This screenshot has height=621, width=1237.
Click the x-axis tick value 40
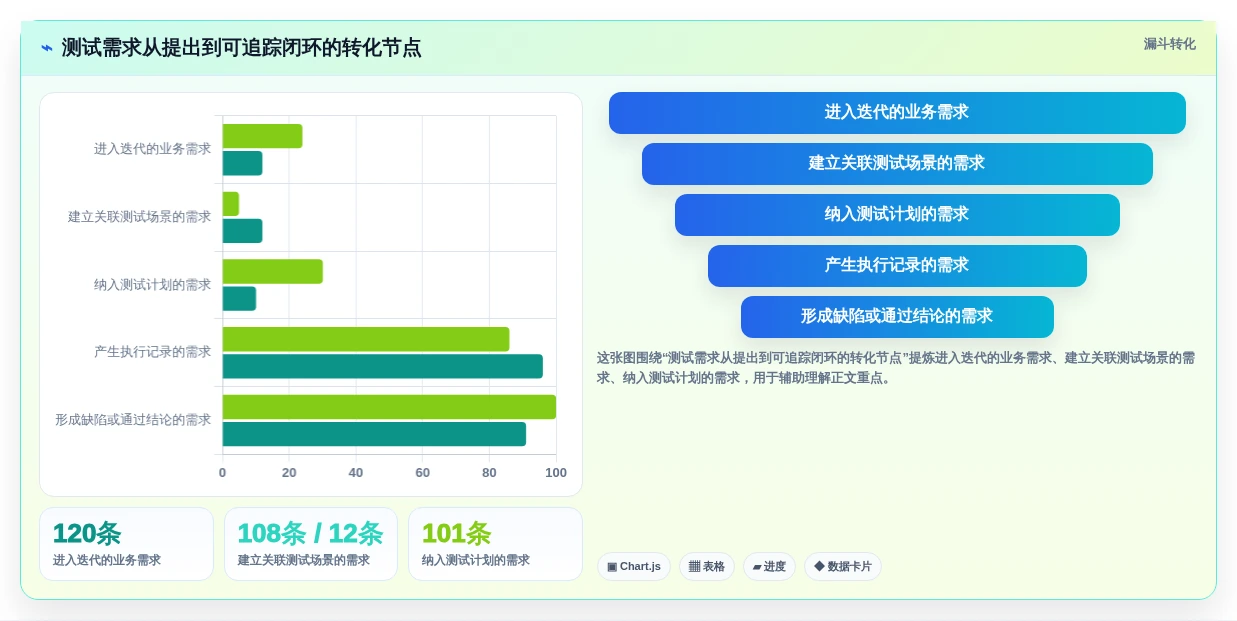tap(356, 473)
